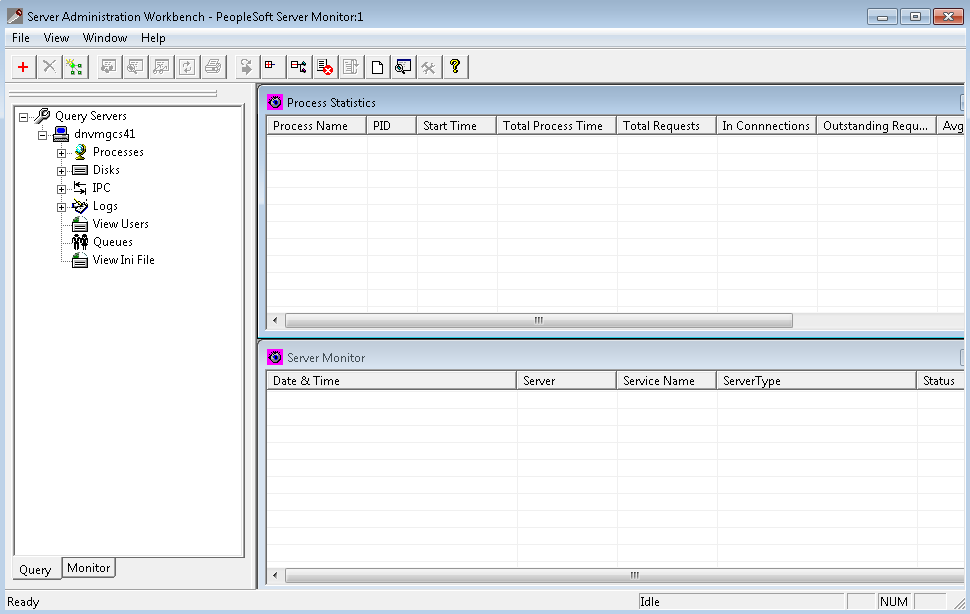Click Process Statistics horizontal scrollbar thumb
The height and width of the screenshot is (614, 970).
pos(539,320)
